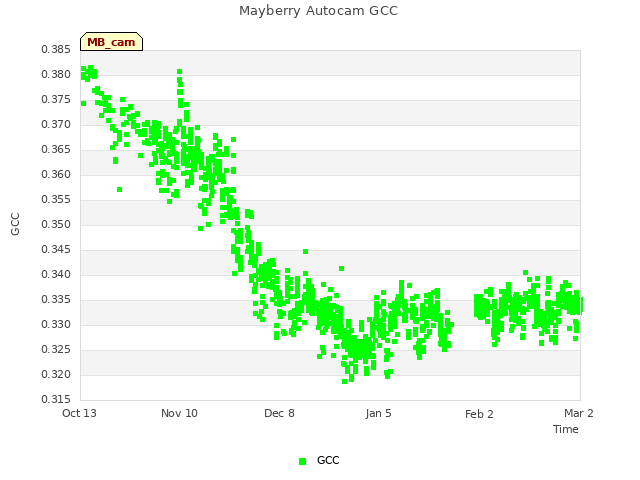Screen dimensions: 640x480
Task: Select the Feb 2 x-axis label
Action: point(479,414)
